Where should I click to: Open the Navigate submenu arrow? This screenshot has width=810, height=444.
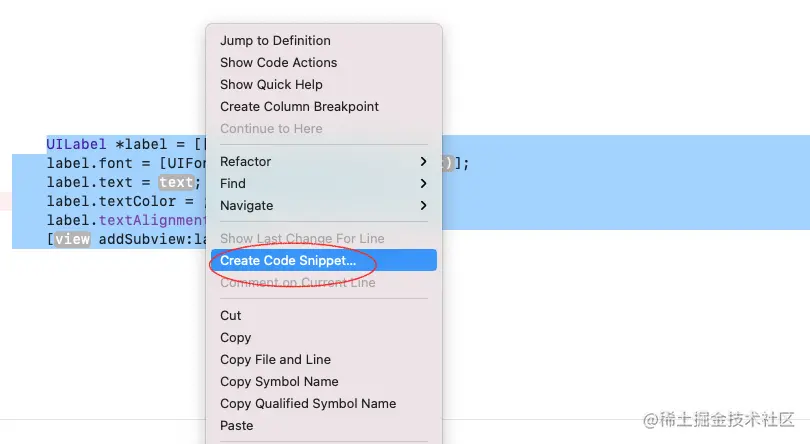point(424,206)
